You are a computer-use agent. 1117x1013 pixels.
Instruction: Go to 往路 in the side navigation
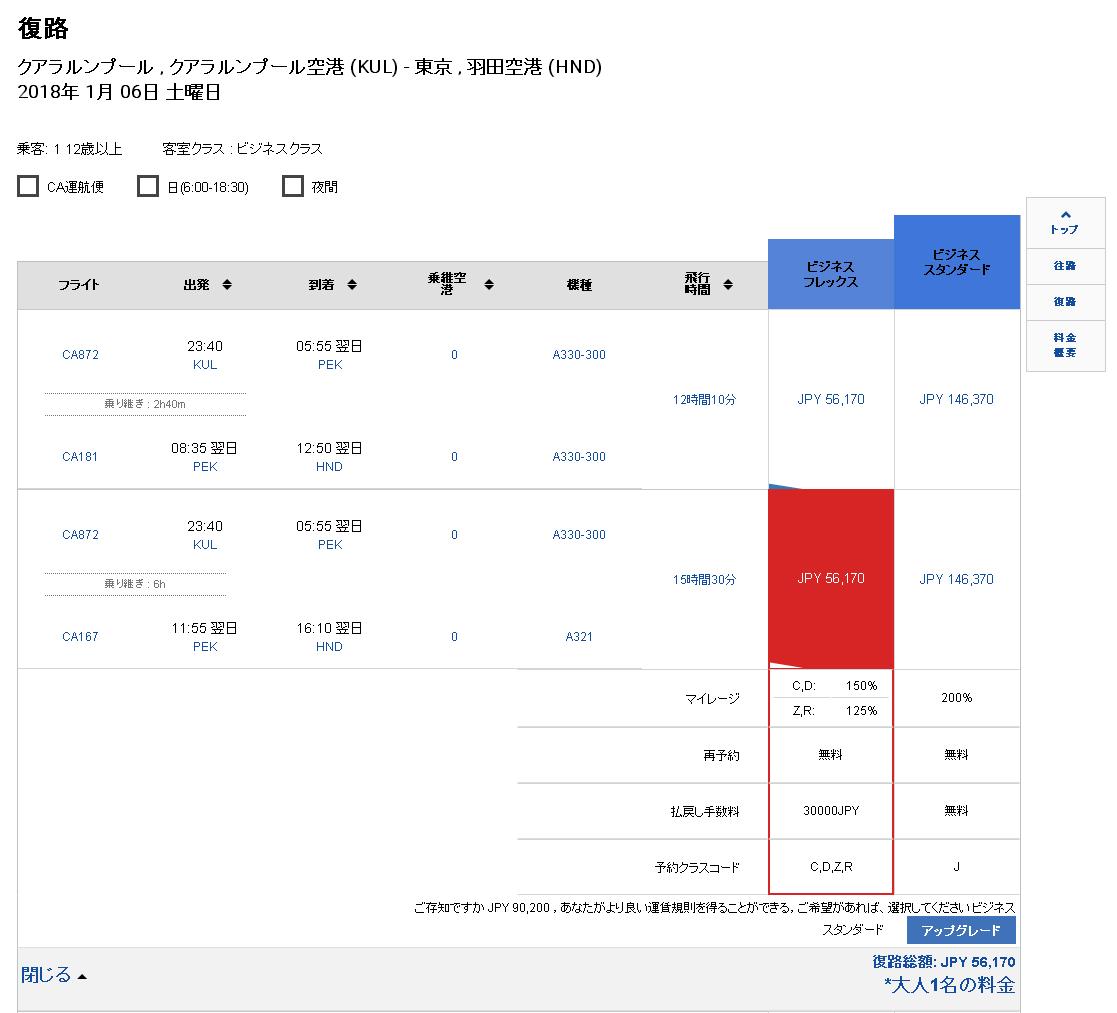click(x=1065, y=266)
